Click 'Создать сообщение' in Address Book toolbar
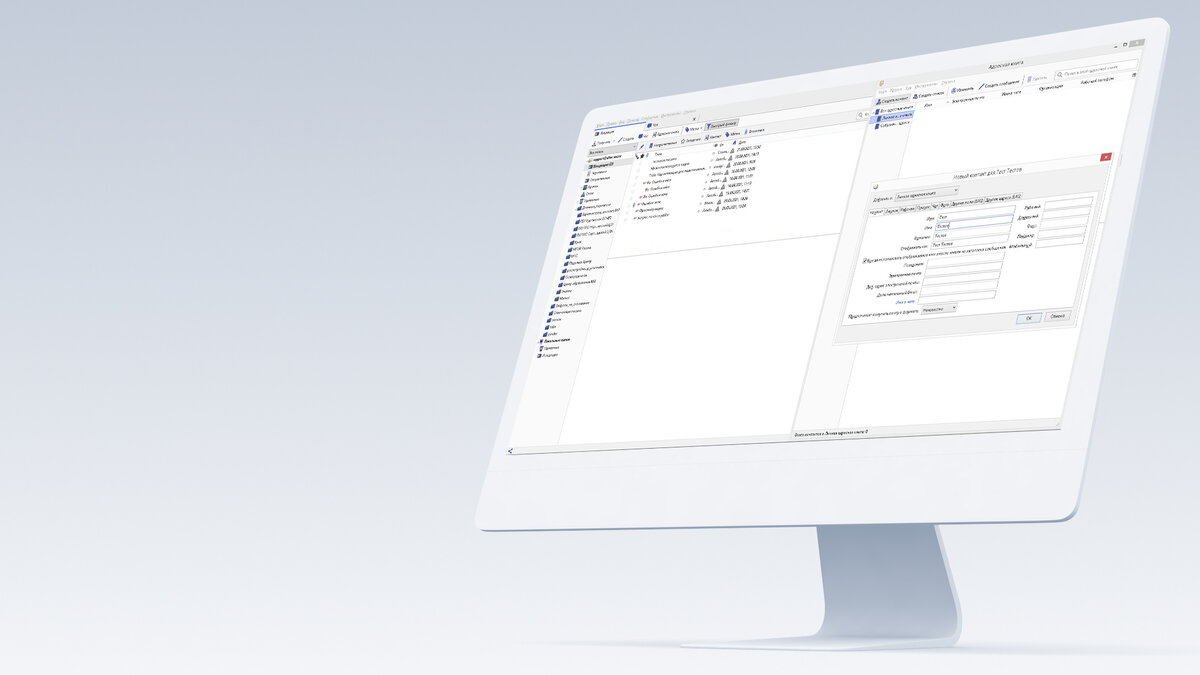The width and height of the screenshot is (1200, 675). click(x=999, y=84)
